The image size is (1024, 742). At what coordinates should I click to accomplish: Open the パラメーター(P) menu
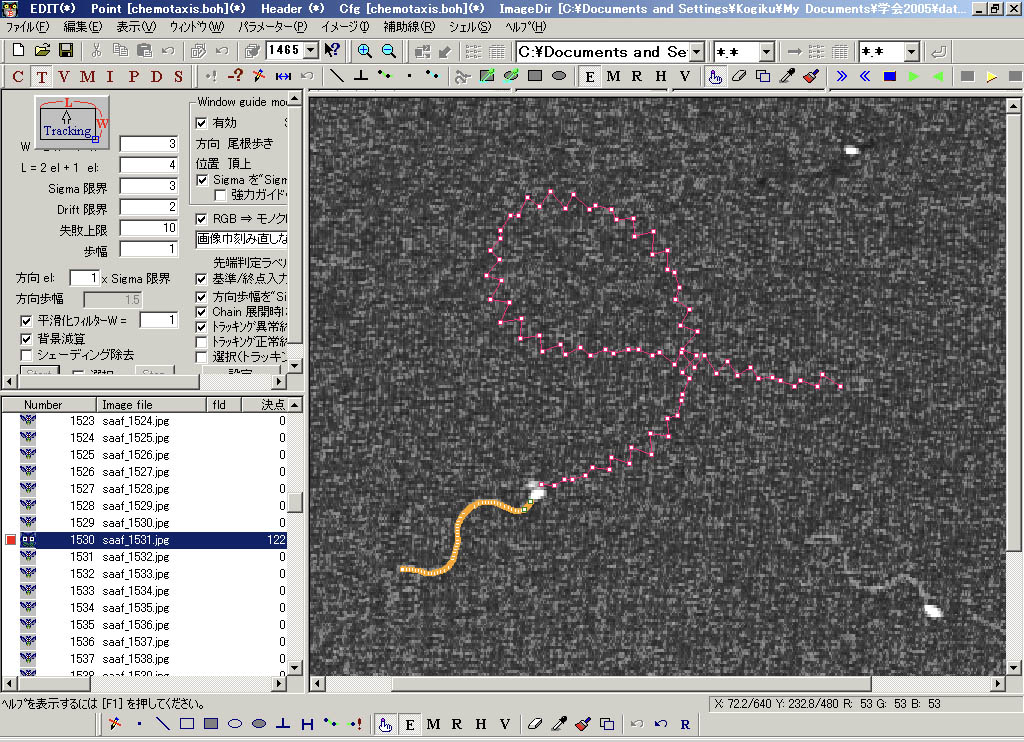[273, 27]
